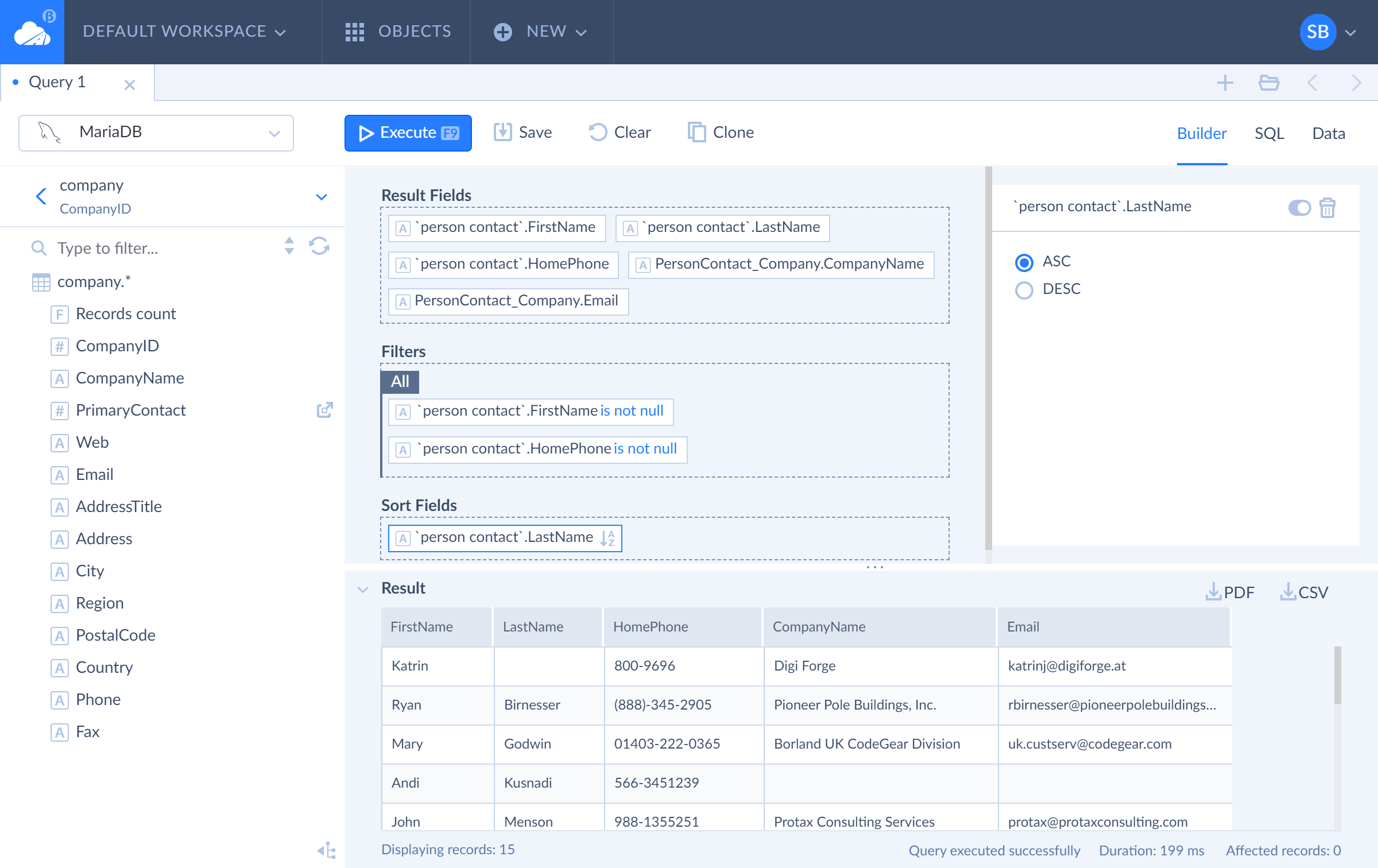
Task: Collapse the Result section chevron
Action: pyautogui.click(x=363, y=589)
